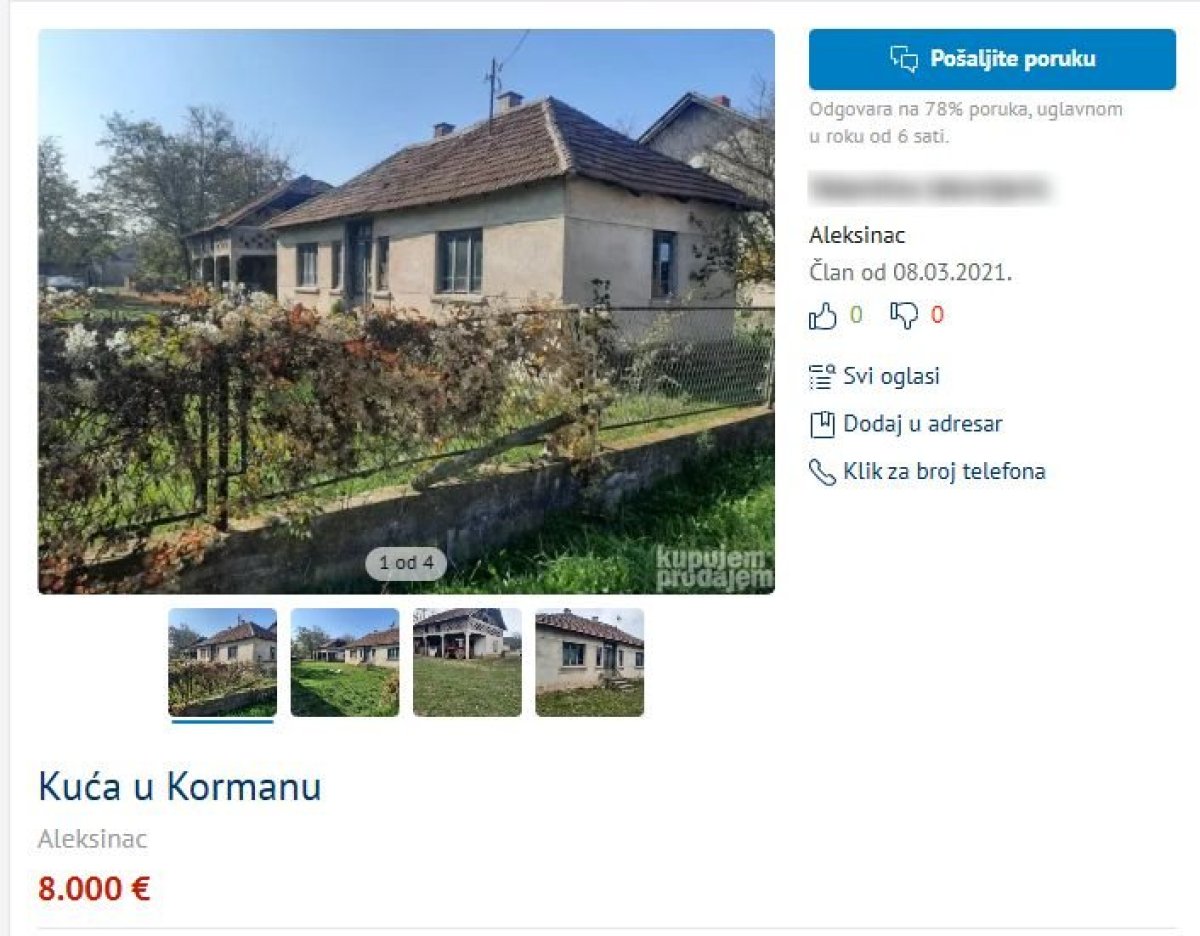Select second thumbnail showing green yard

(x=345, y=662)
